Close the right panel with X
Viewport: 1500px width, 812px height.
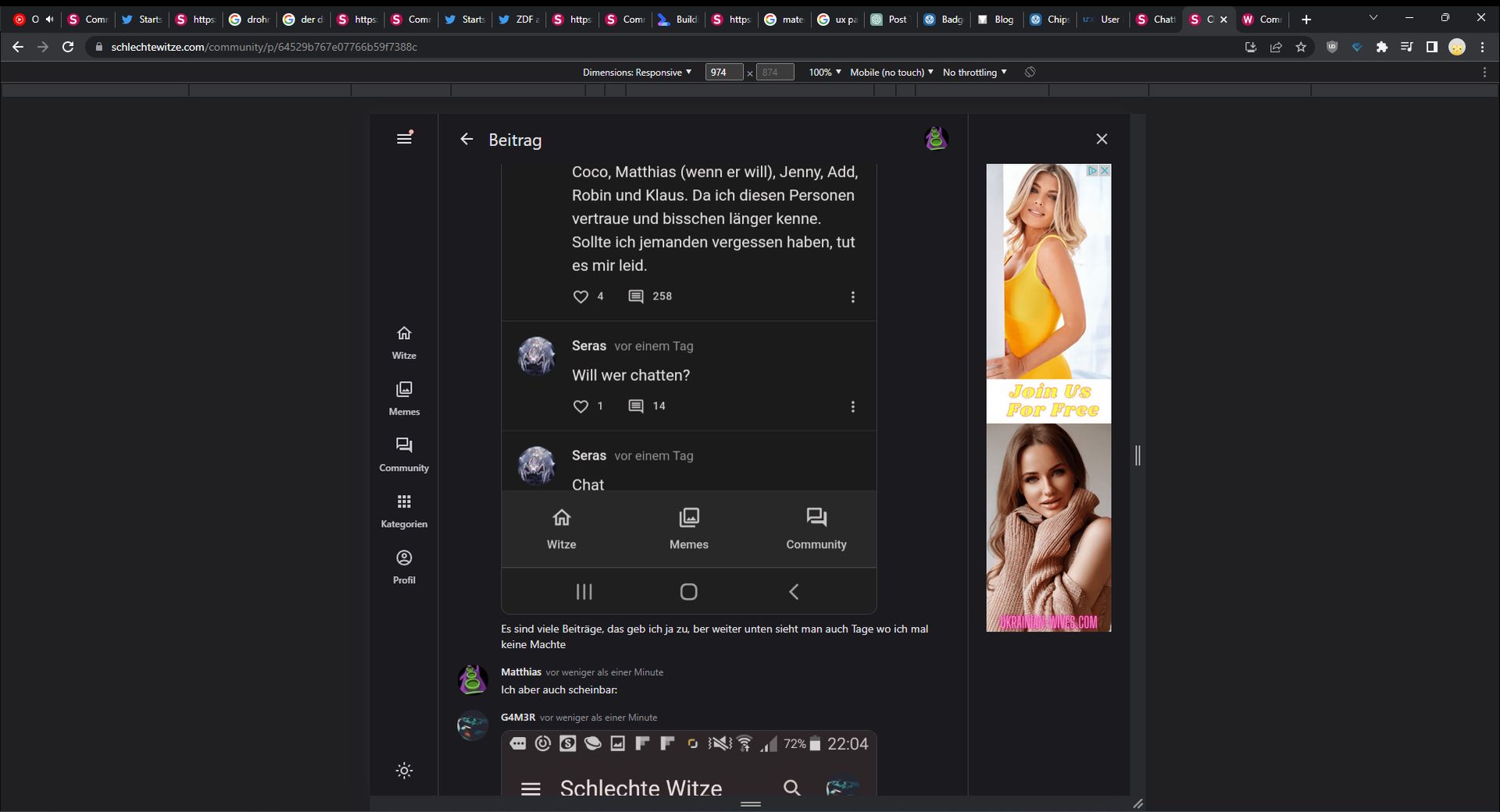1102,139
